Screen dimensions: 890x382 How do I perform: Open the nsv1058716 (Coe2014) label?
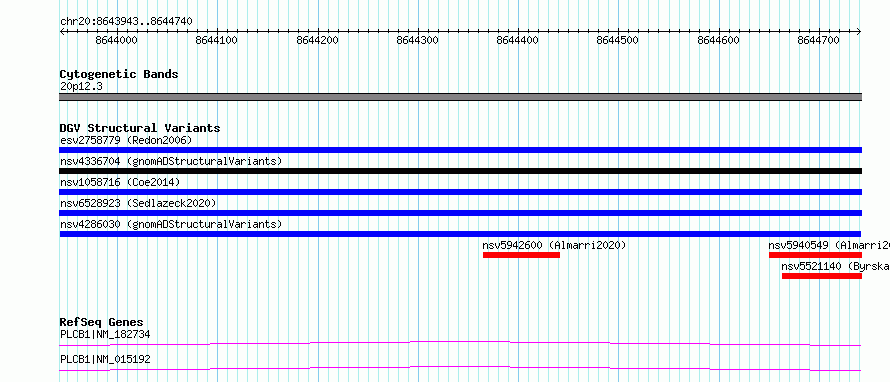pyautogui.click(x=120, y=182)
